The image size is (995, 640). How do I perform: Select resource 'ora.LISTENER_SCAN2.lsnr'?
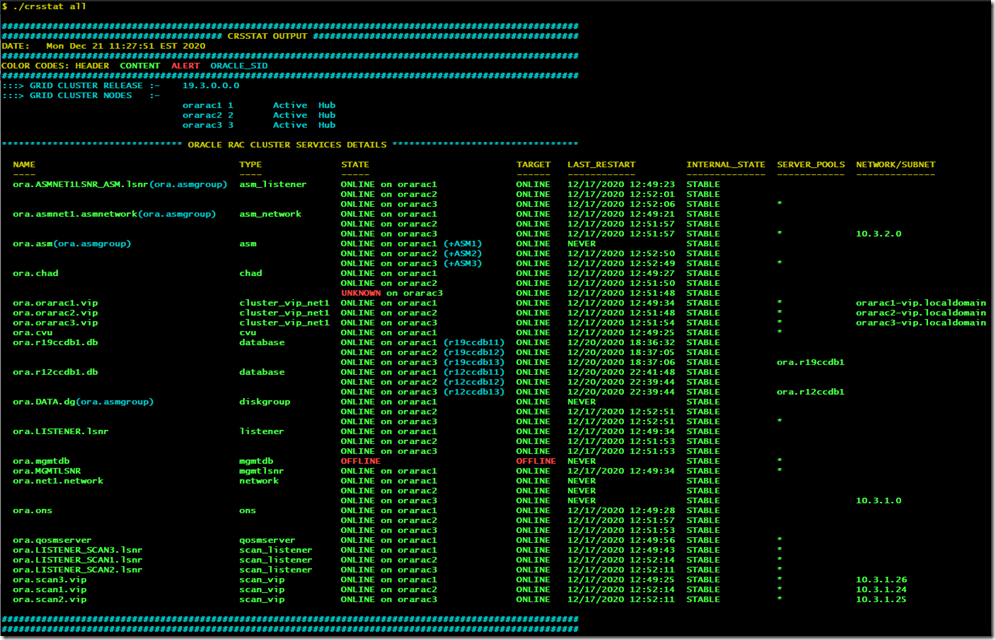pyautogui.click(x=77, y=570)
